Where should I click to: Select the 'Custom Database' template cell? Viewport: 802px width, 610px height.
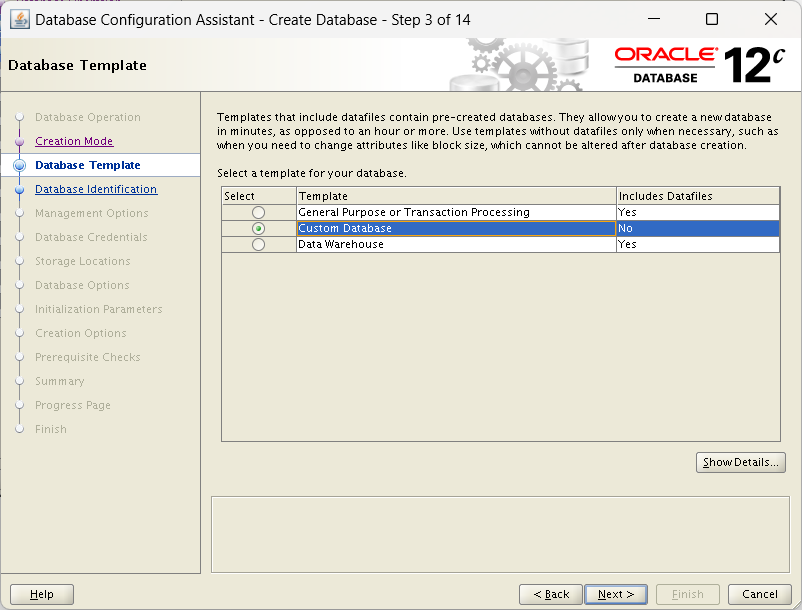(456, 229)
